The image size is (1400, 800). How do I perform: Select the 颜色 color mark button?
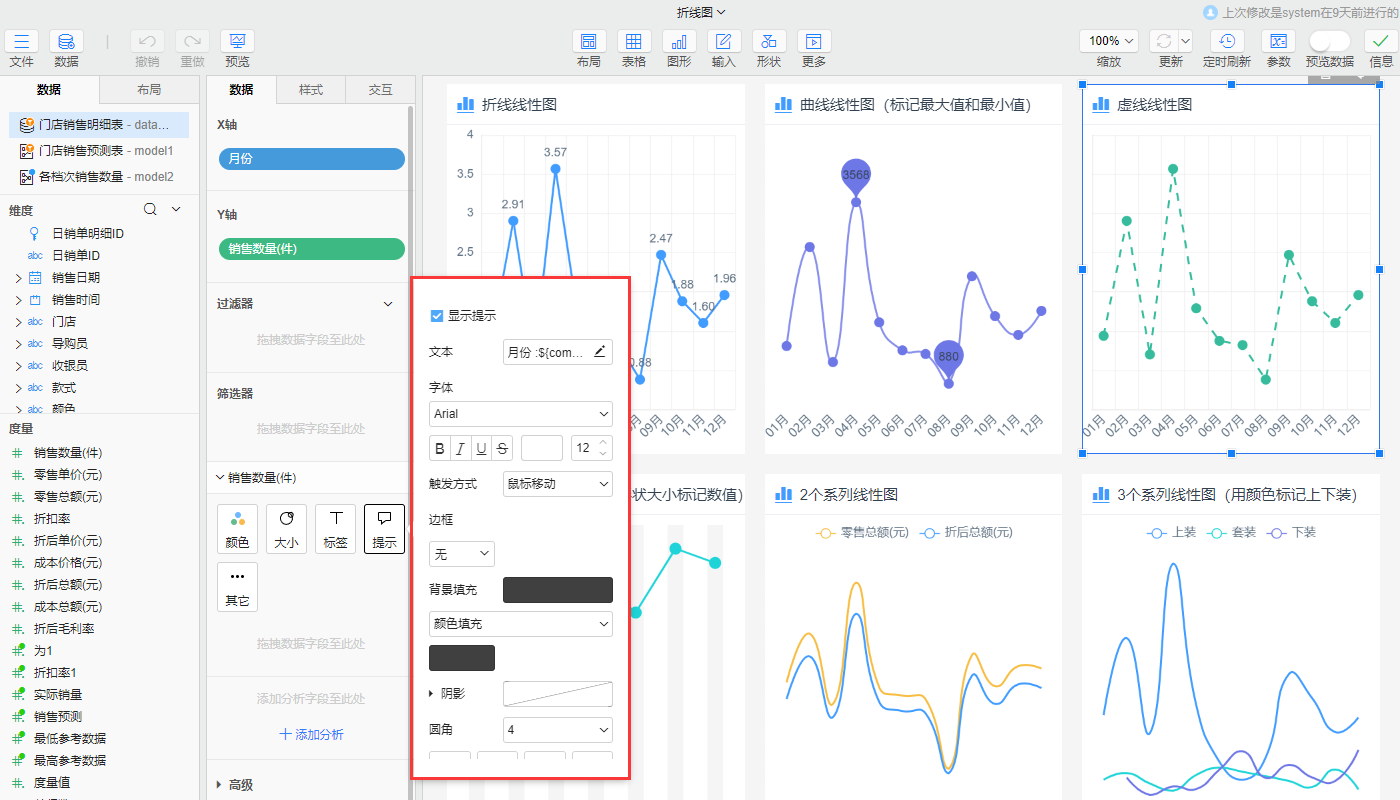237,529
